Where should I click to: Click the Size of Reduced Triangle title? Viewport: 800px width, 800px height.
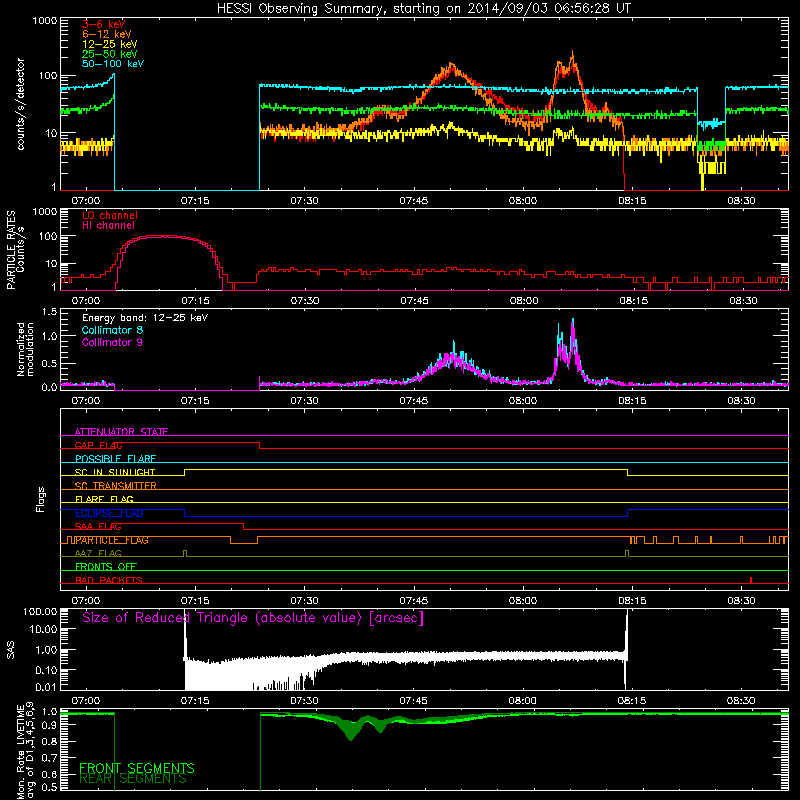[253, 618]
